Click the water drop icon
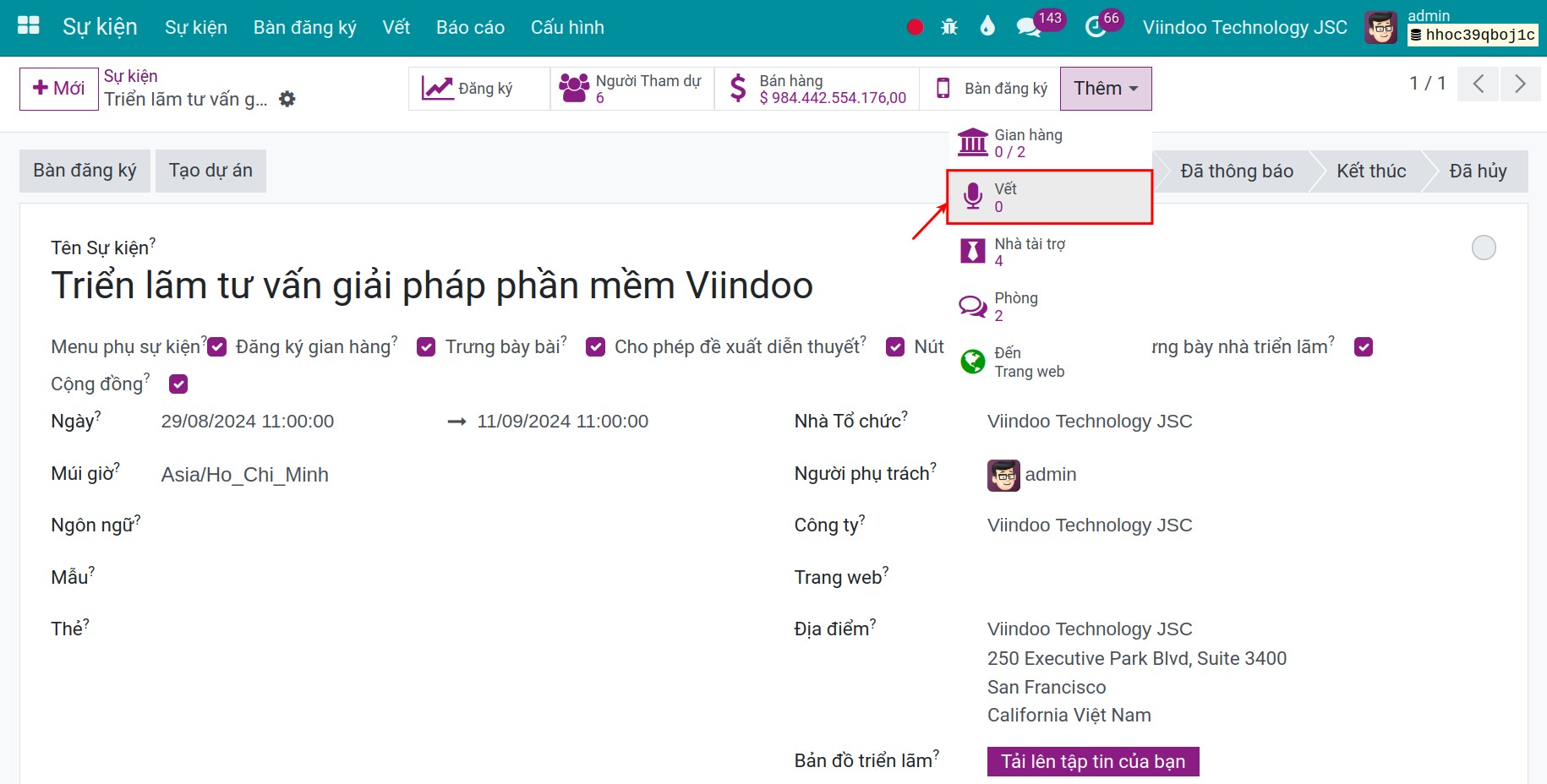The image size is (1547, 784). click(987, 26)
